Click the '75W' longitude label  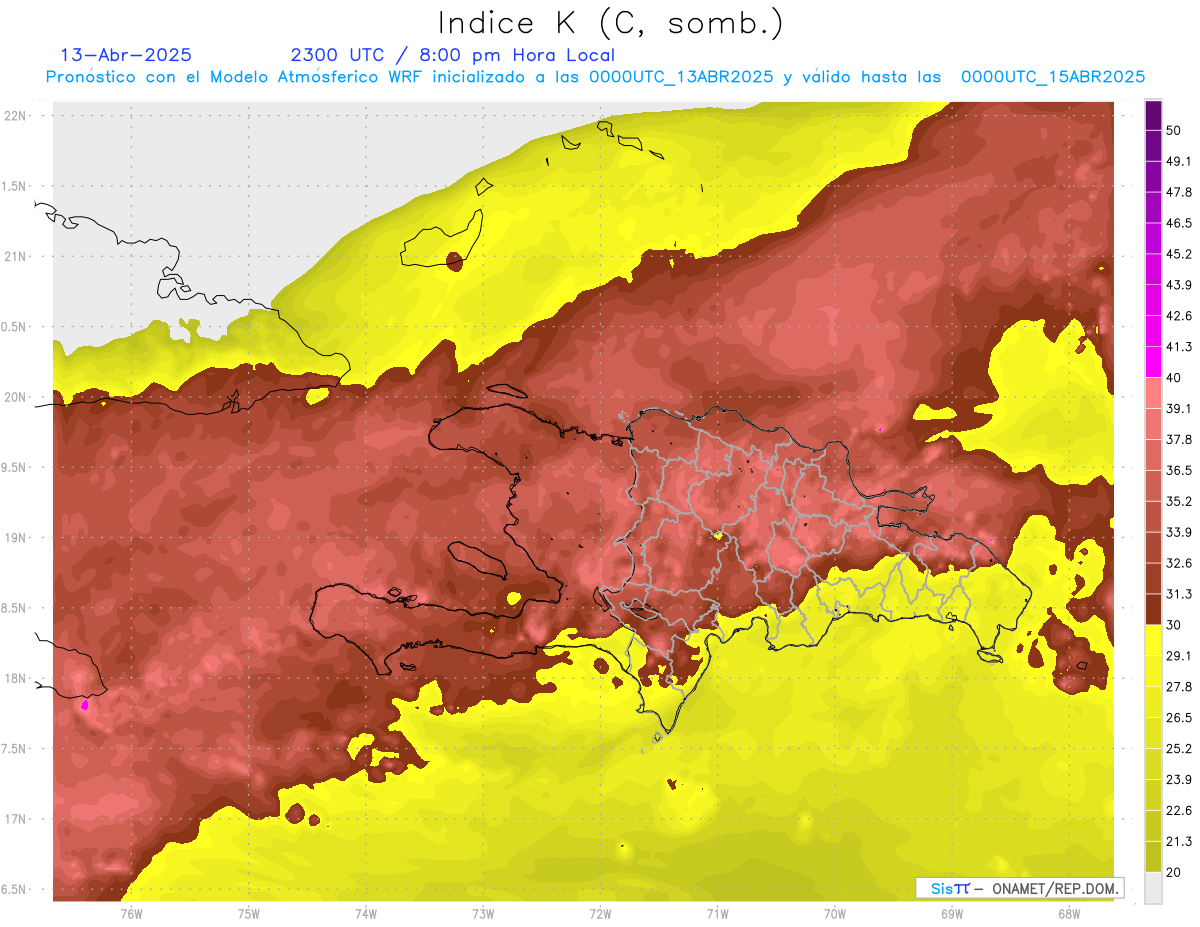click(x=249, y=914)
